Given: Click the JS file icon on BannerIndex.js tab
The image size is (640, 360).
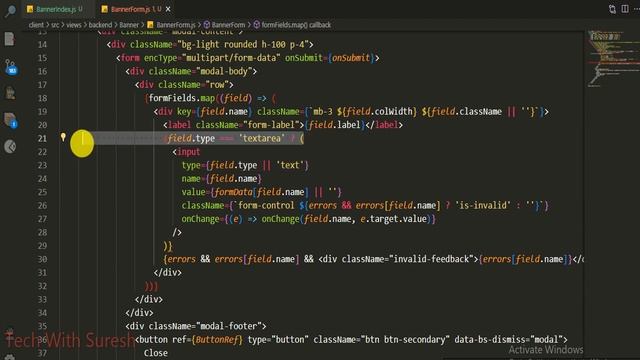Looking at the screenshot, I should (x=30, y=9).
